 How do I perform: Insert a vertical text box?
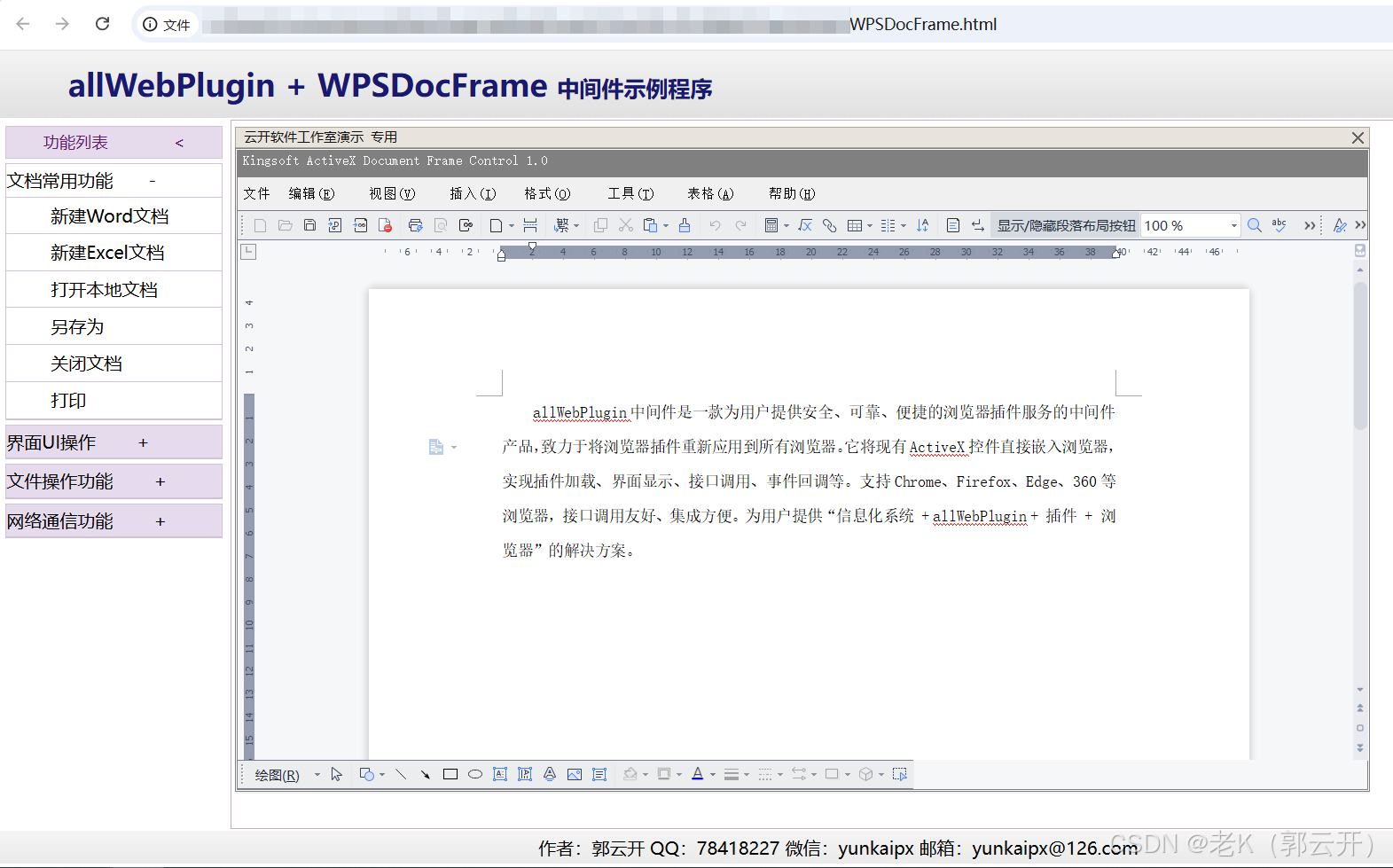coord(525,774)
